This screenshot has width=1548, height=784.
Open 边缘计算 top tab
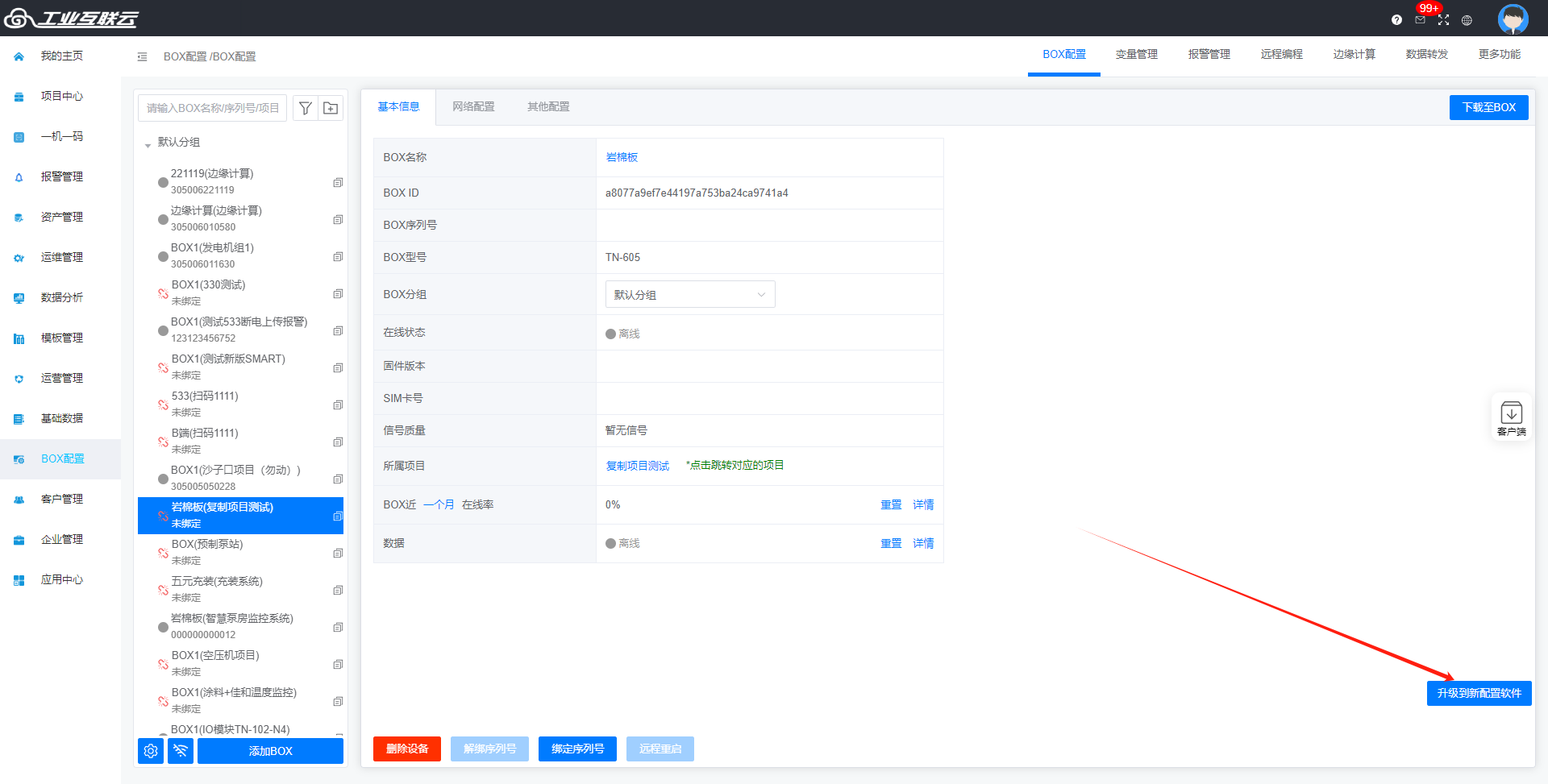click(x=1354, y=54)
